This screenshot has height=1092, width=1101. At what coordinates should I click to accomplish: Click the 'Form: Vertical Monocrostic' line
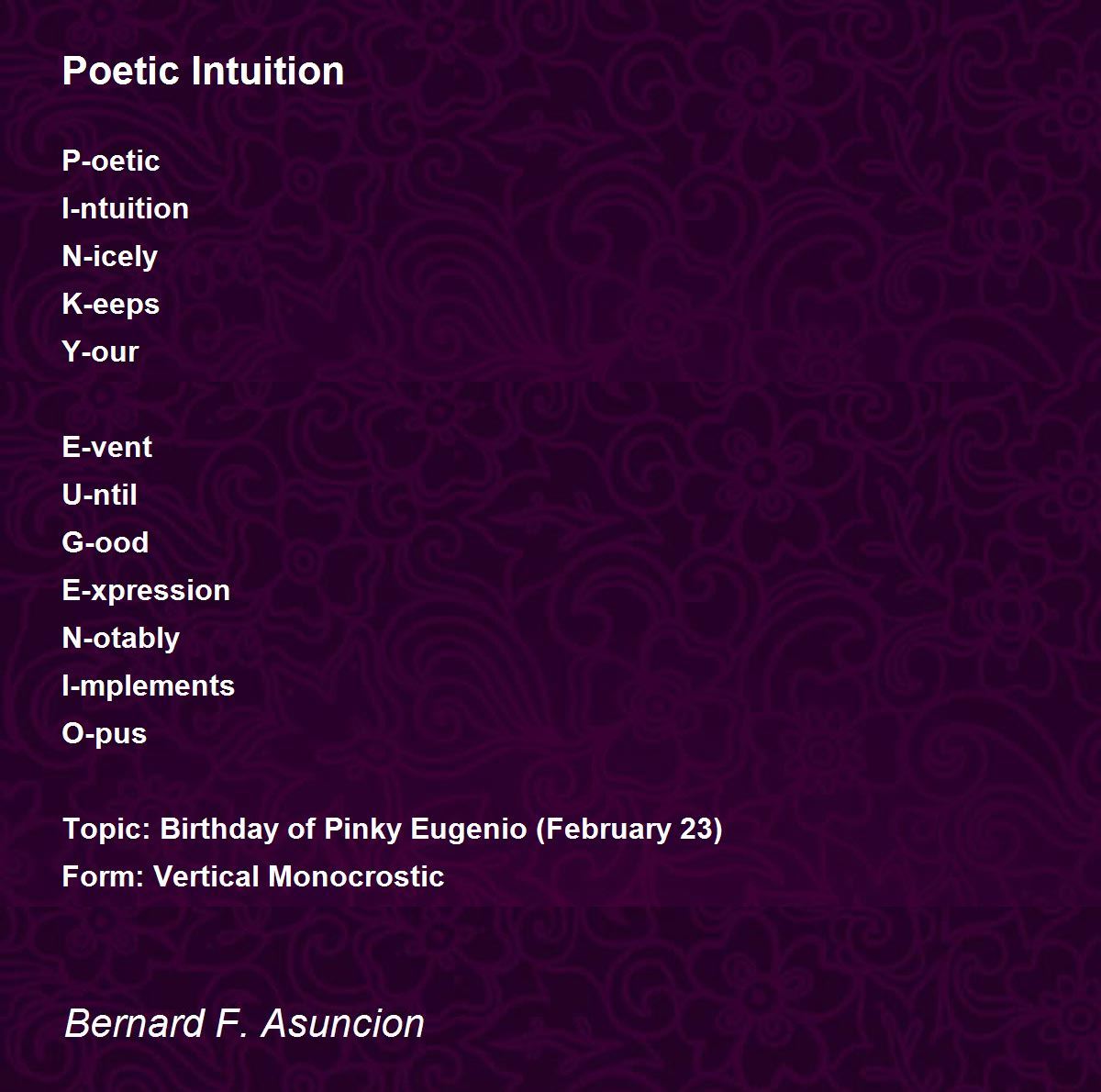(x=253, y=876)
